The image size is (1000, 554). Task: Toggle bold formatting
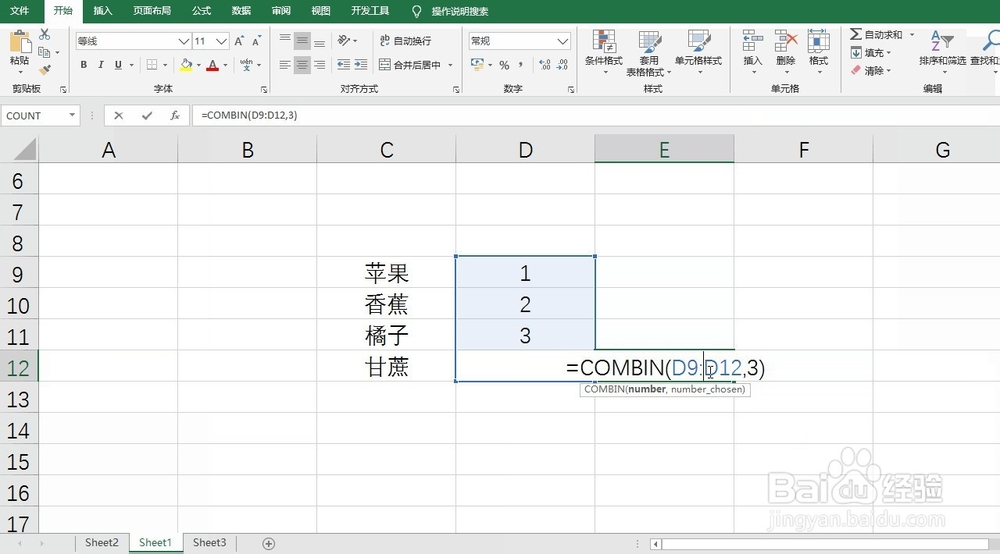point(84,65)
